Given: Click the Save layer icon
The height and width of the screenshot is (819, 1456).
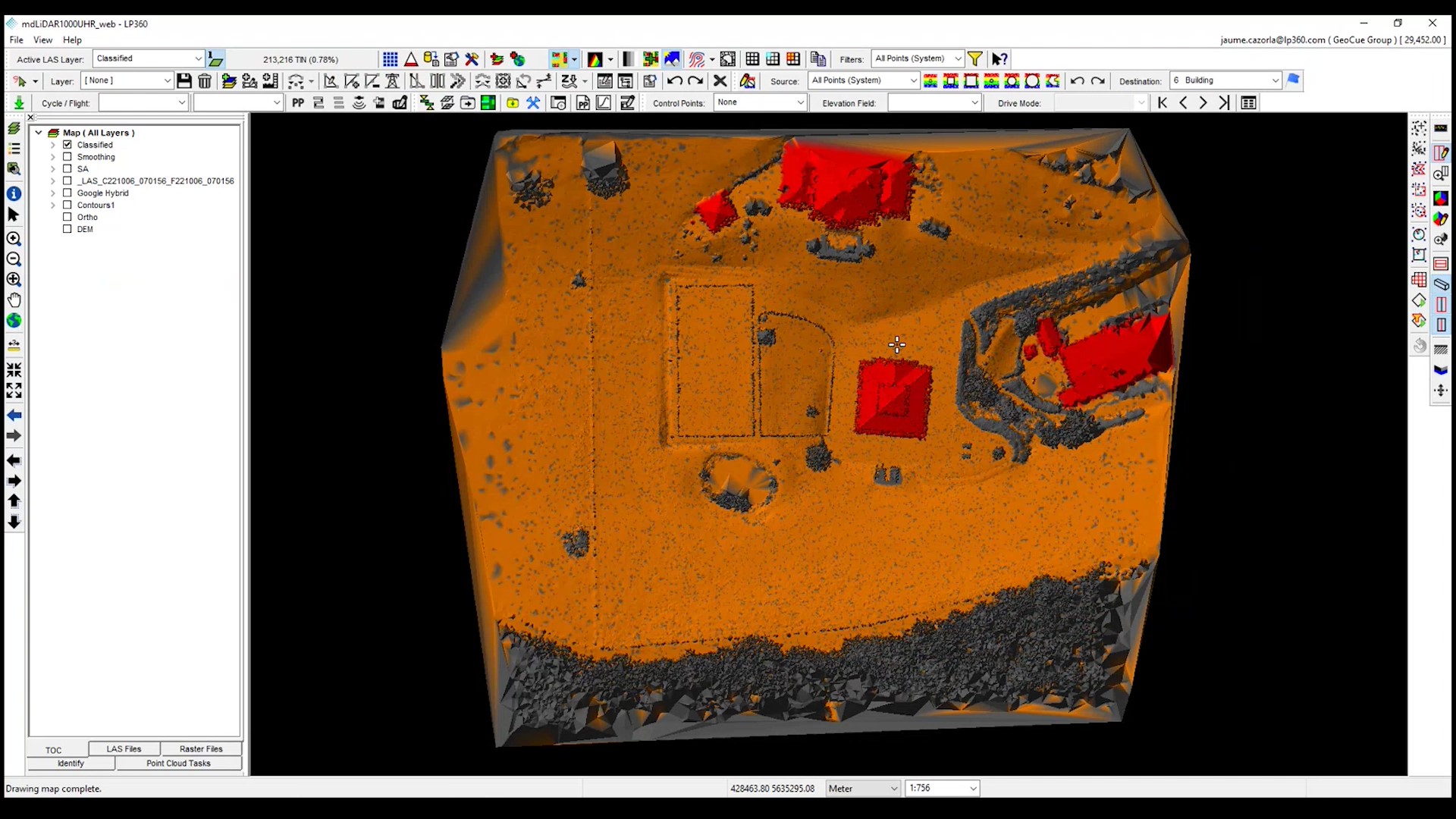Looking at the screenshot, I should (184, 80).
